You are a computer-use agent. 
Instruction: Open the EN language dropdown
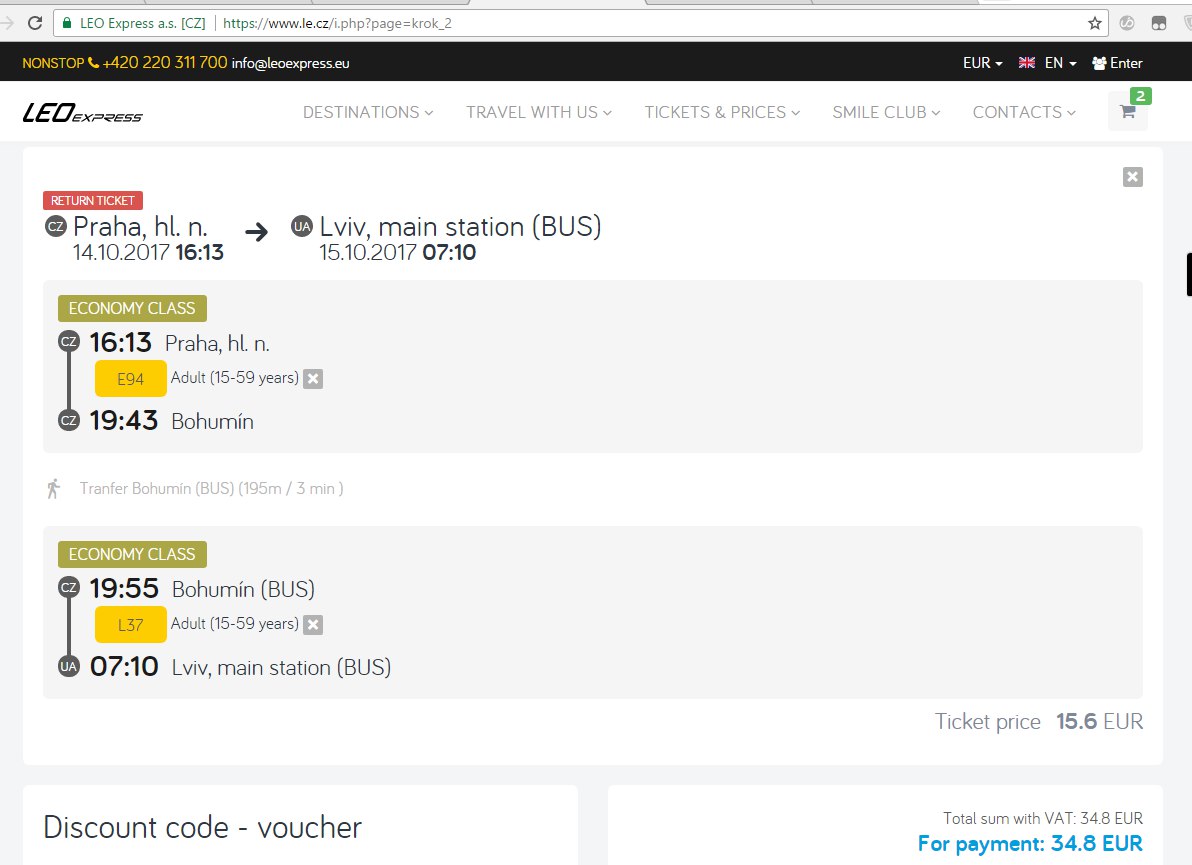pyautogui.click(x=1060, y=63)
